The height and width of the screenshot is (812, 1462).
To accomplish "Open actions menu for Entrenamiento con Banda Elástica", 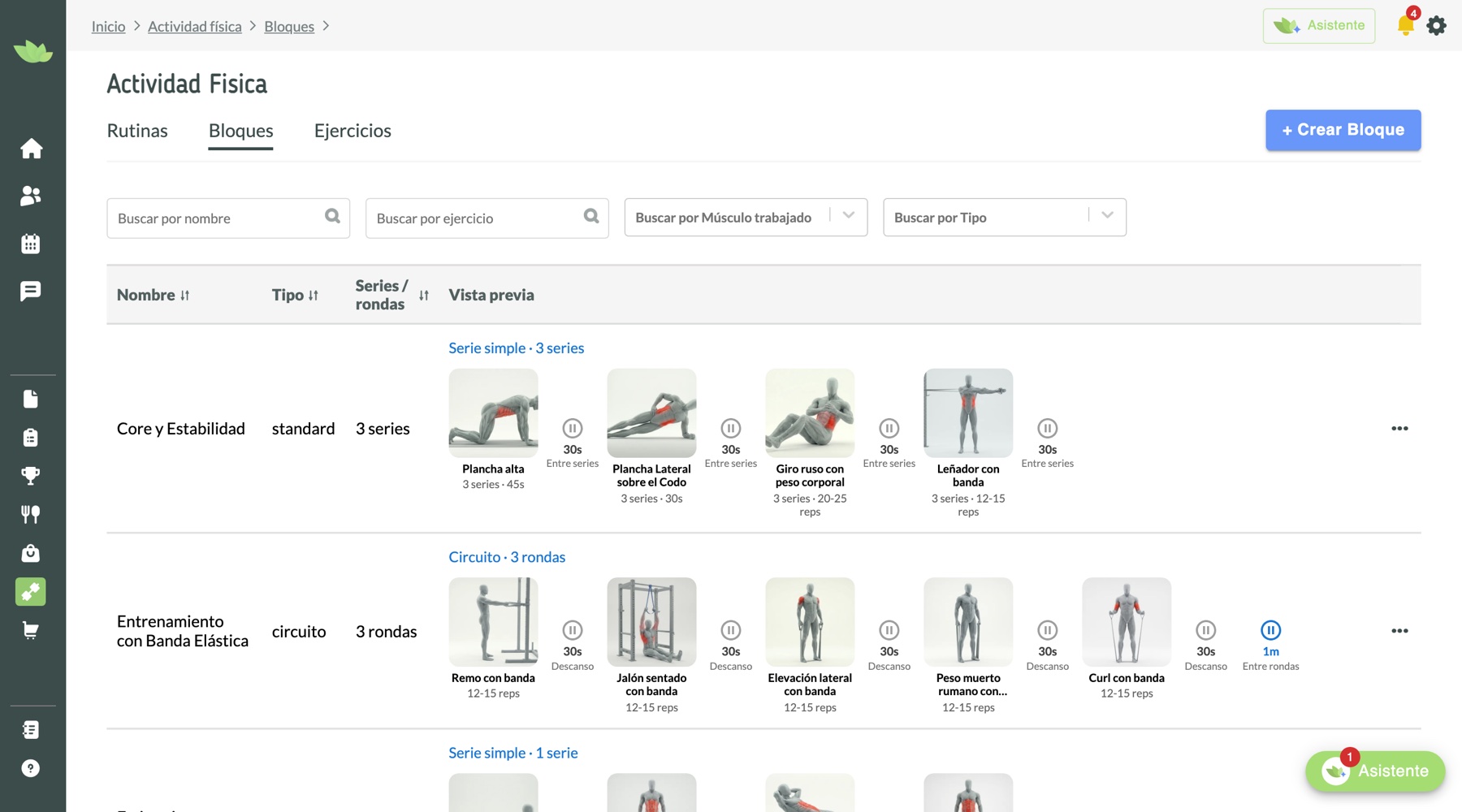I will click(x=1399, y=631).
